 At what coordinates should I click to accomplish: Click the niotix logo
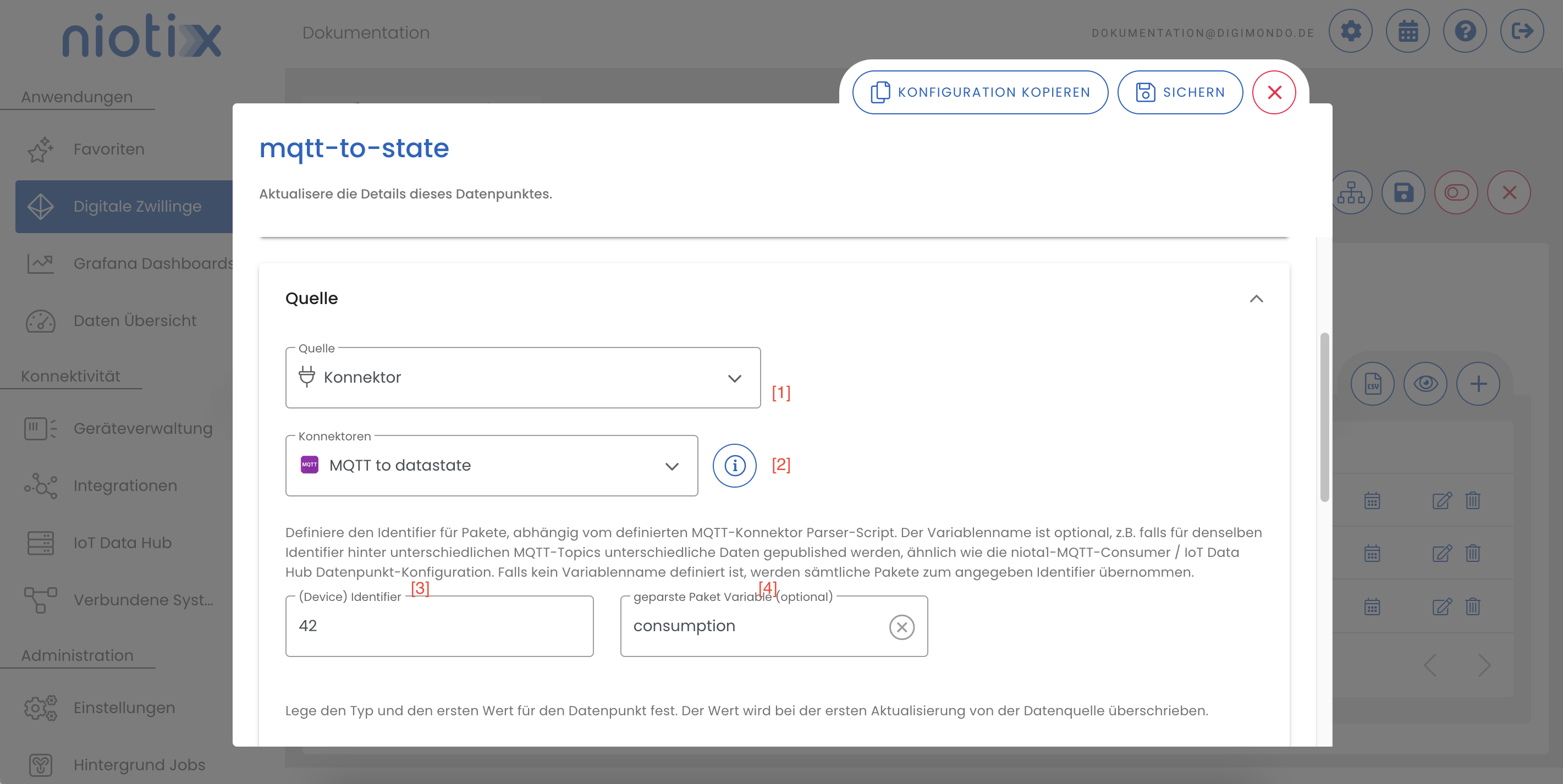[x=141, y=35]
